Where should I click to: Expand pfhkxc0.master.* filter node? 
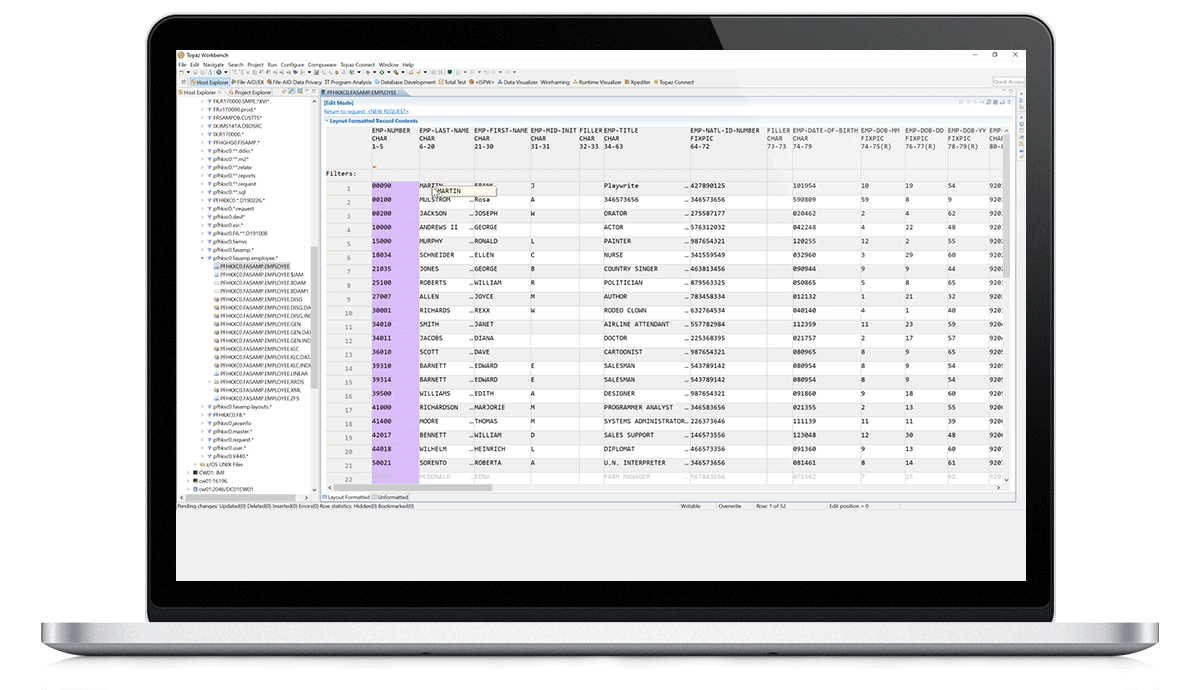[203, 432]
